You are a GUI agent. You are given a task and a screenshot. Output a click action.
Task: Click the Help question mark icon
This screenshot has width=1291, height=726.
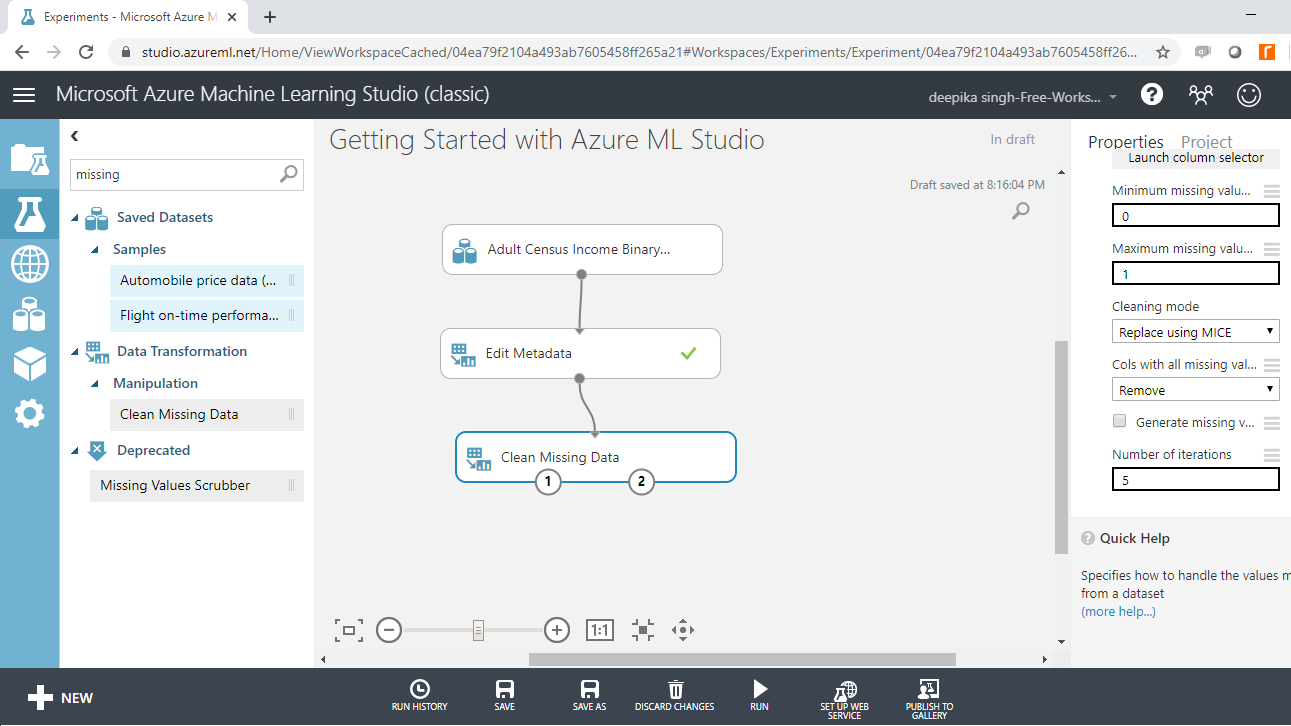[x=1152, y=95]
